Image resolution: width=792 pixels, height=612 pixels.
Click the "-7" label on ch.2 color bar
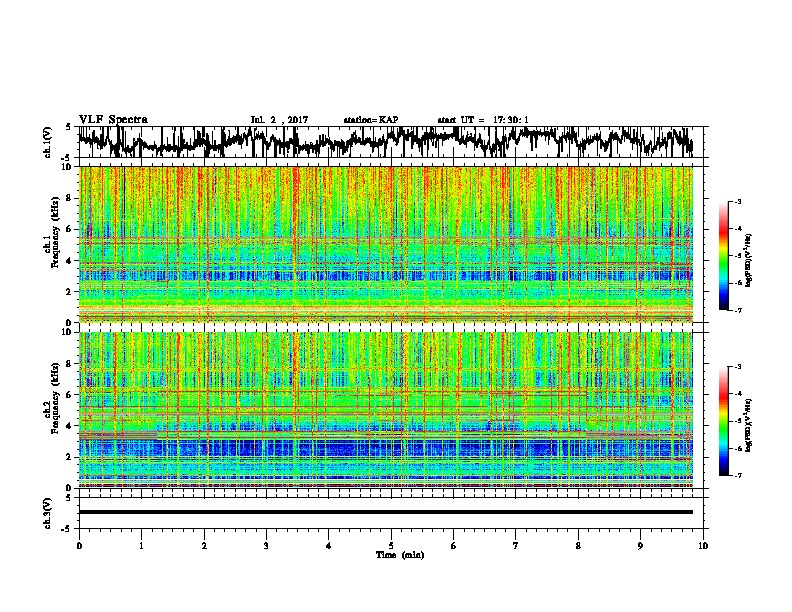tap(738, 475)
